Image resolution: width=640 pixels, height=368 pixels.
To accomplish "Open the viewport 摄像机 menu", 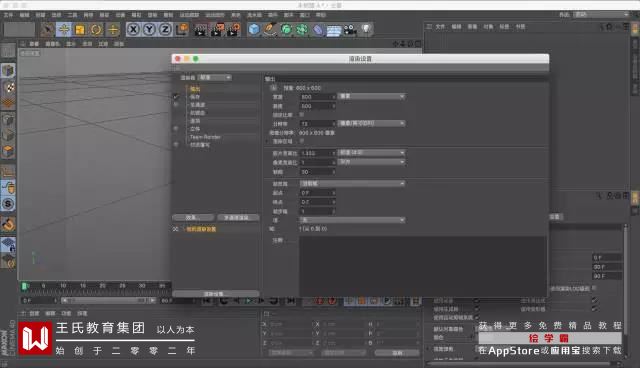I will point(52,44).
